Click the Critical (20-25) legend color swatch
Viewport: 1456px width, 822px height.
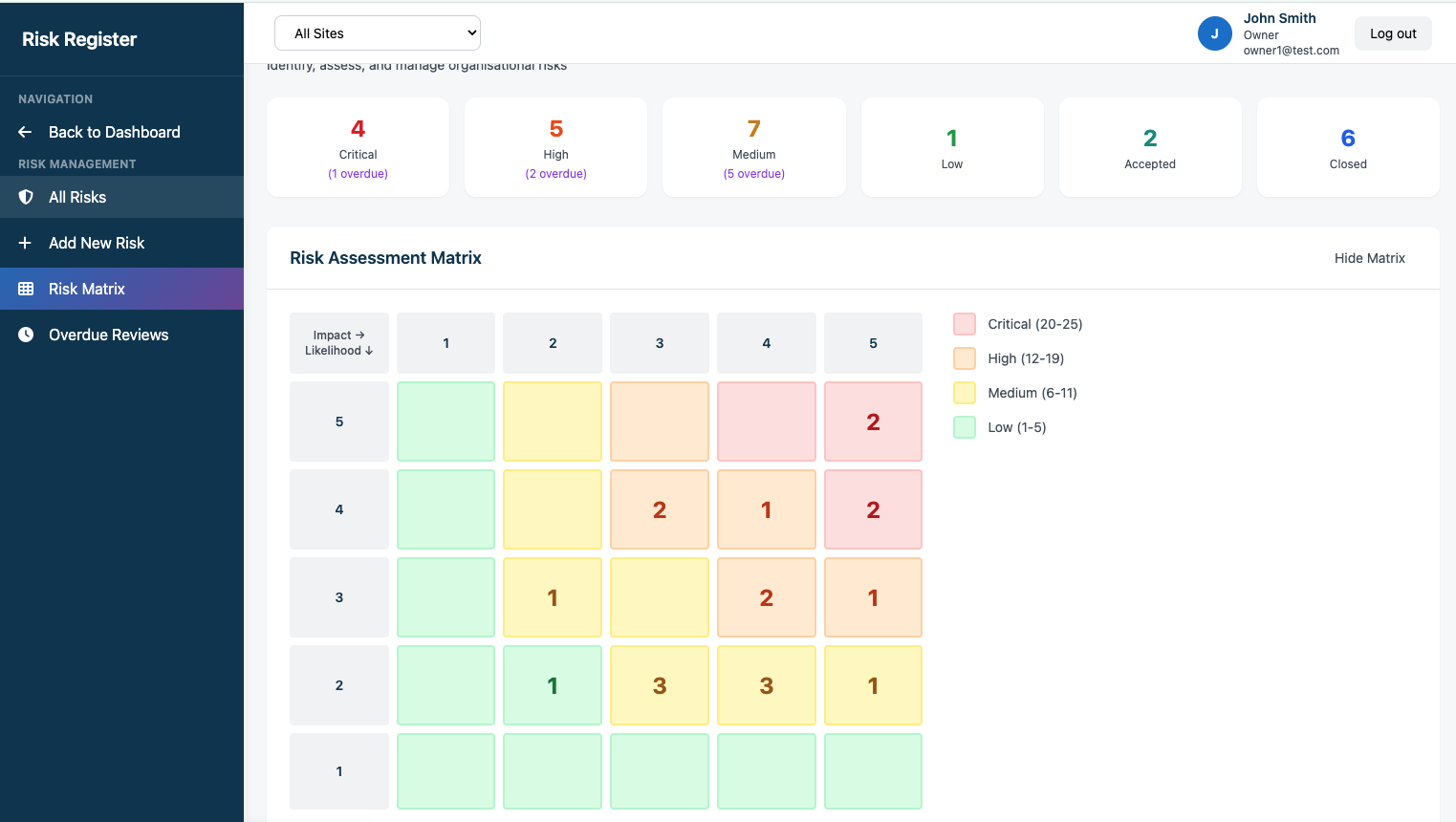coord(965,324)
